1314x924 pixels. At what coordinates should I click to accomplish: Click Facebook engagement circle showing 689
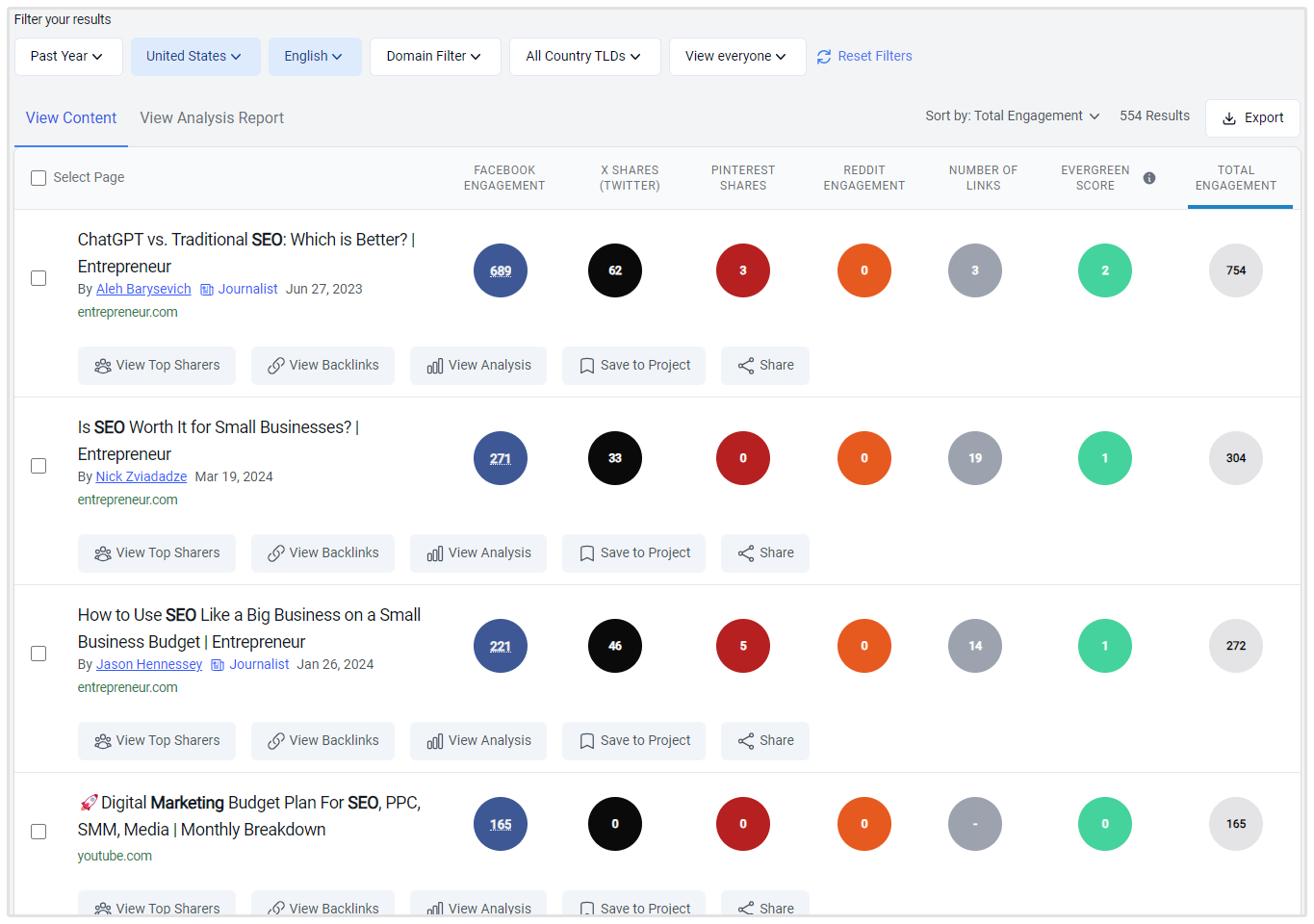pos(501,270)
